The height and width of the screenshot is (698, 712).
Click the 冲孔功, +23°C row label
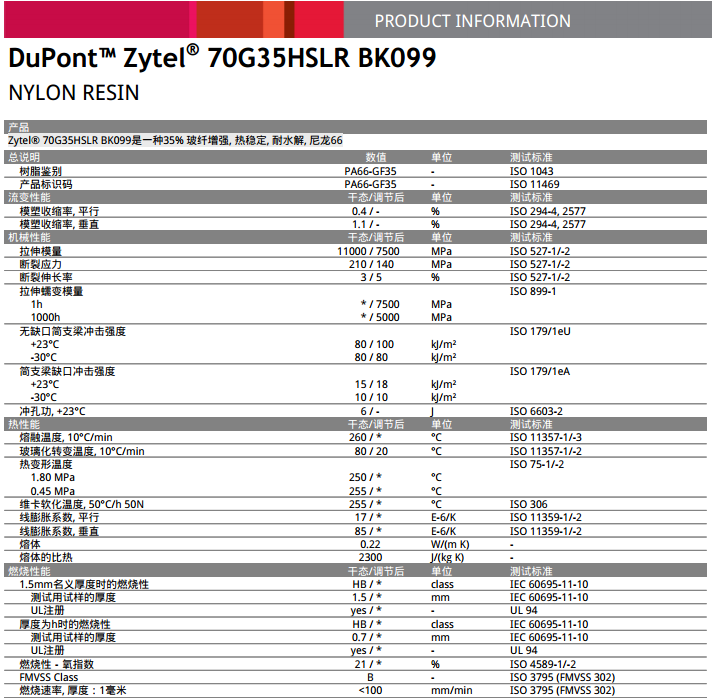[x=52, y=411]
